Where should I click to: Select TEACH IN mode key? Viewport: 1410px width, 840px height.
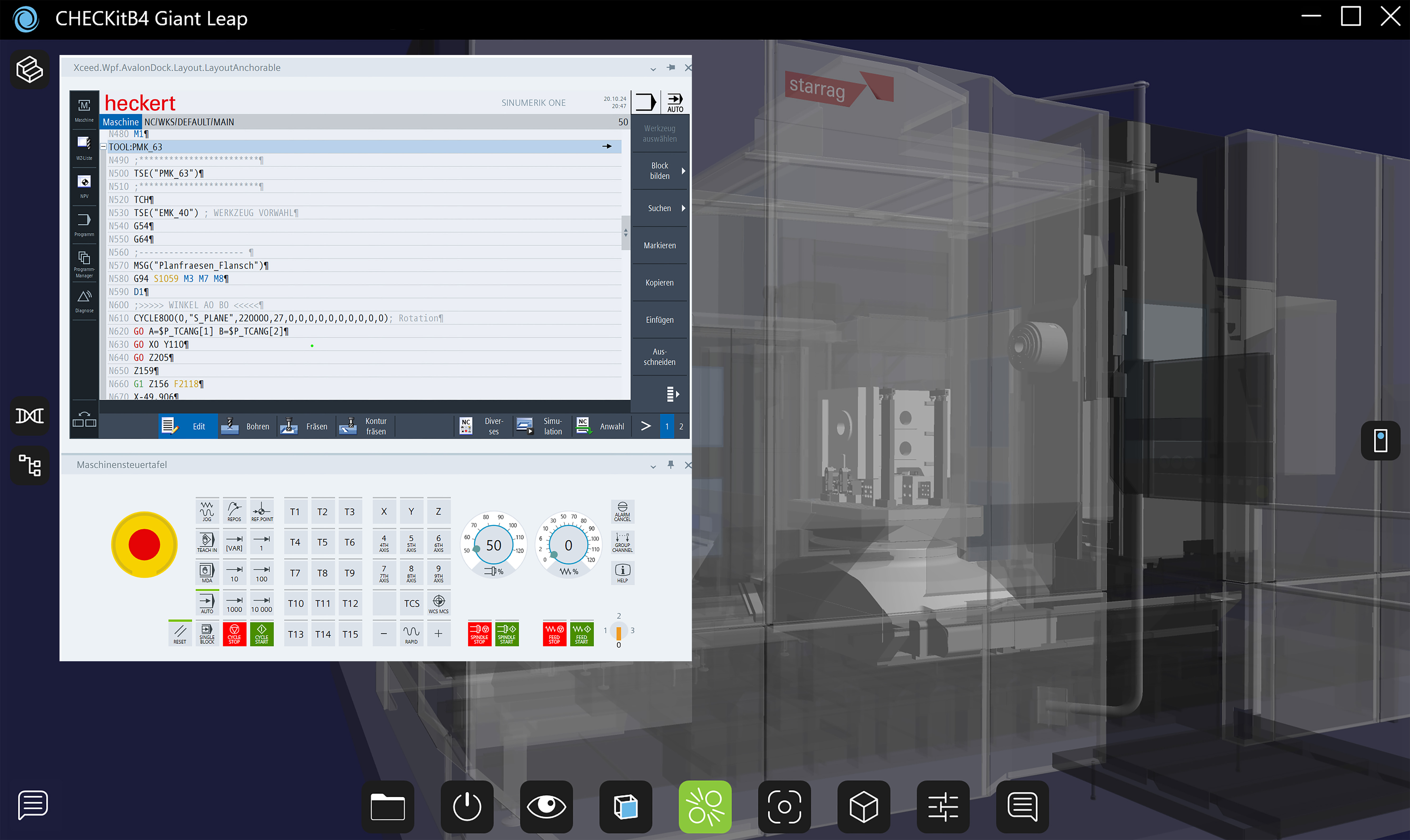(207, 542)
